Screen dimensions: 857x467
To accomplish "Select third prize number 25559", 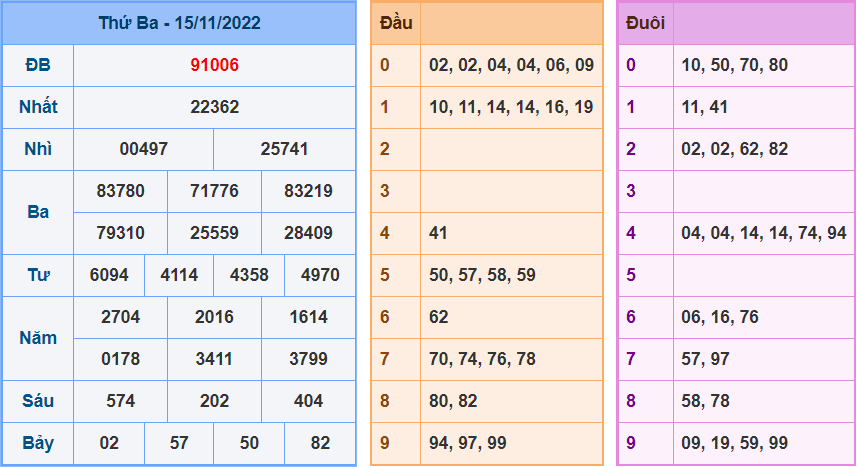I will pyautogui.click(x=214, y=233).
